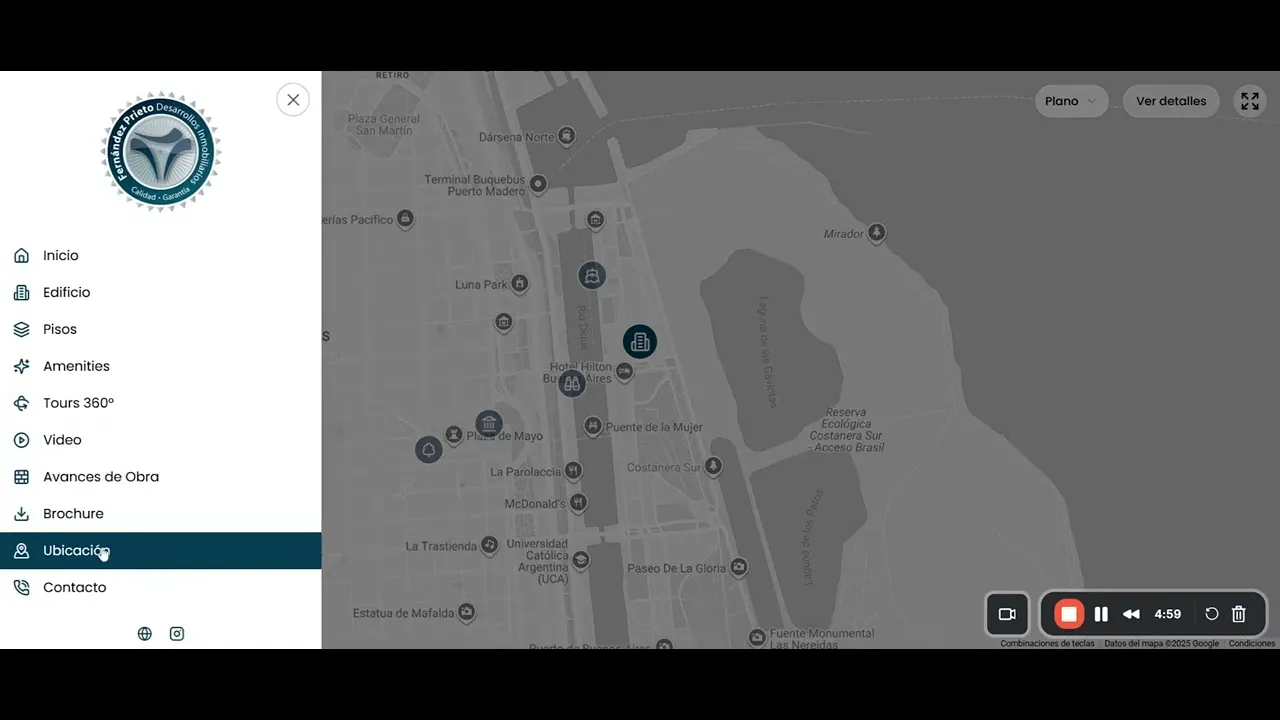Go to Pisos section

pyautogui.click(x=160, y=330)
